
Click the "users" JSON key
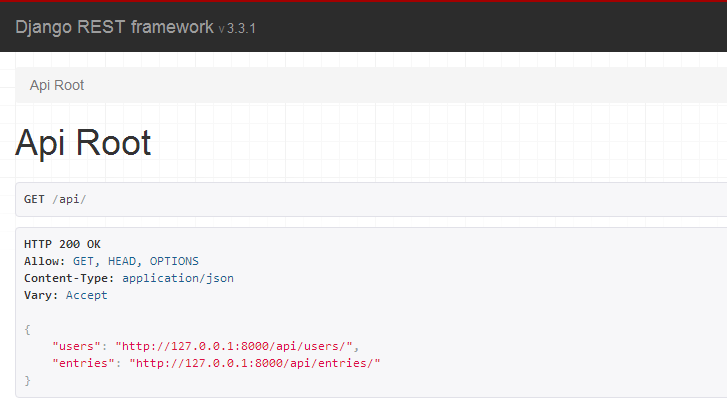coord(77,346)
